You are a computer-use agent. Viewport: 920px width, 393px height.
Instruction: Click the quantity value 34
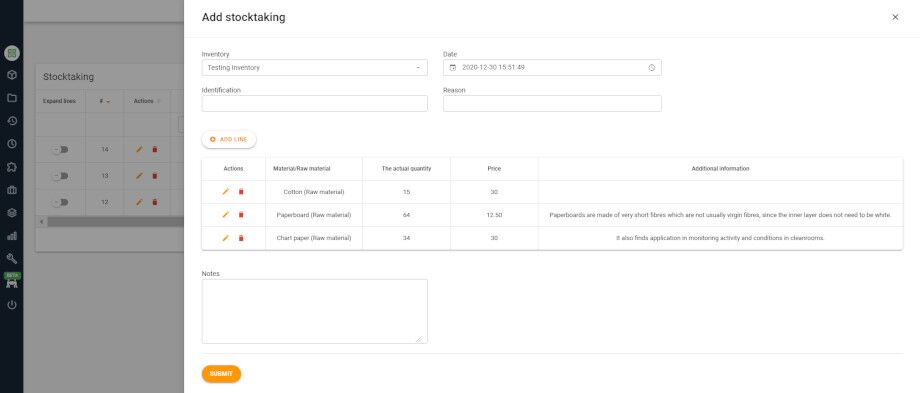(407, 238)
